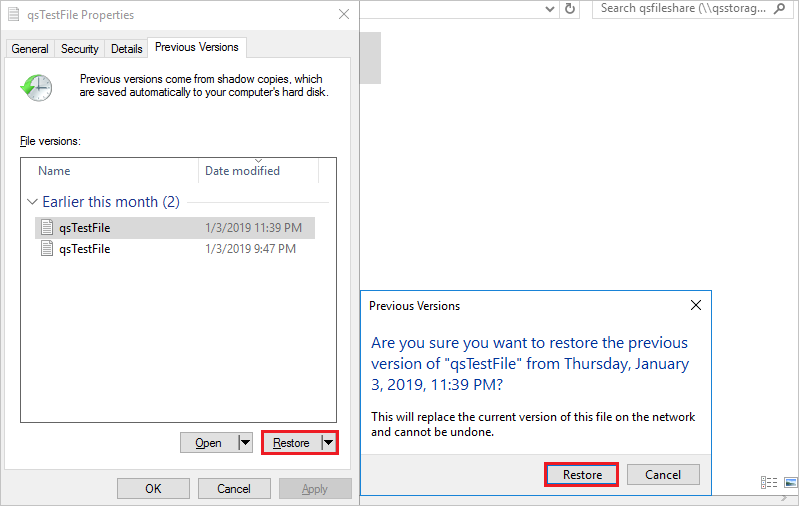Click Cancel in qsTestFile Properties
The height and width of the screenshot is (506, 799).
tap(234, 489)
